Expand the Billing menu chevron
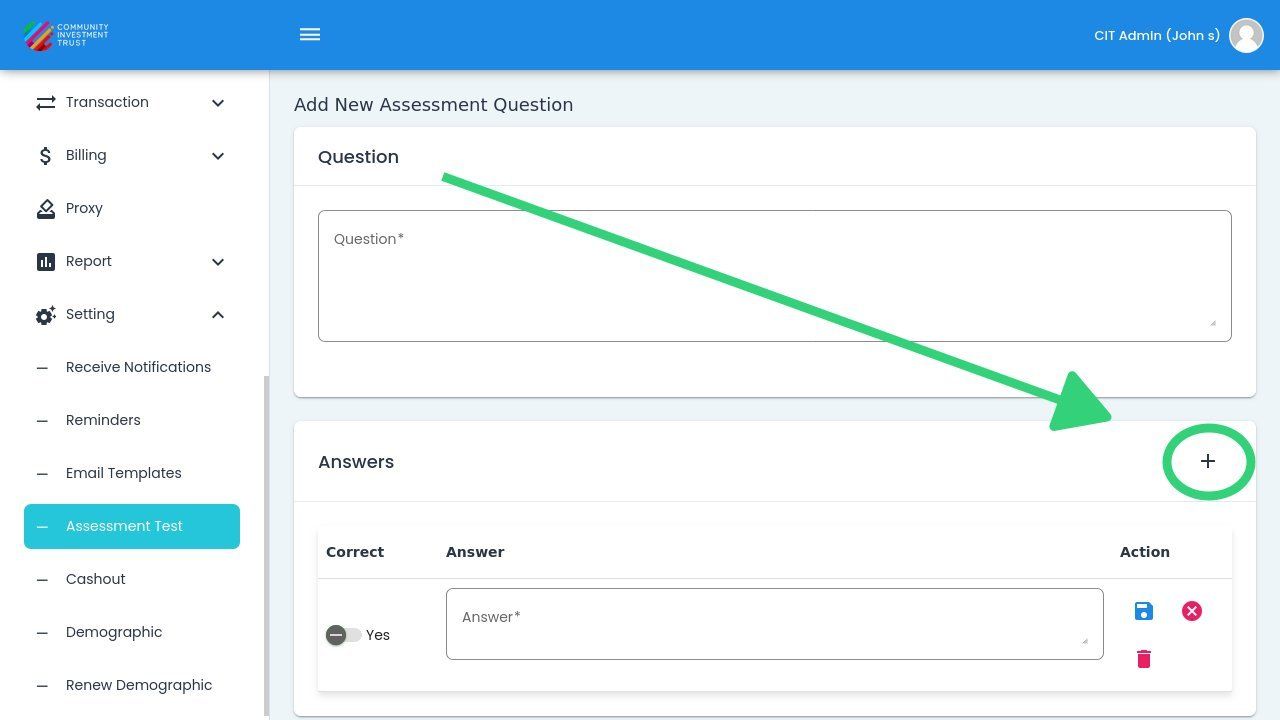This screenshot has width=1280, height=720. click(218, 156)
